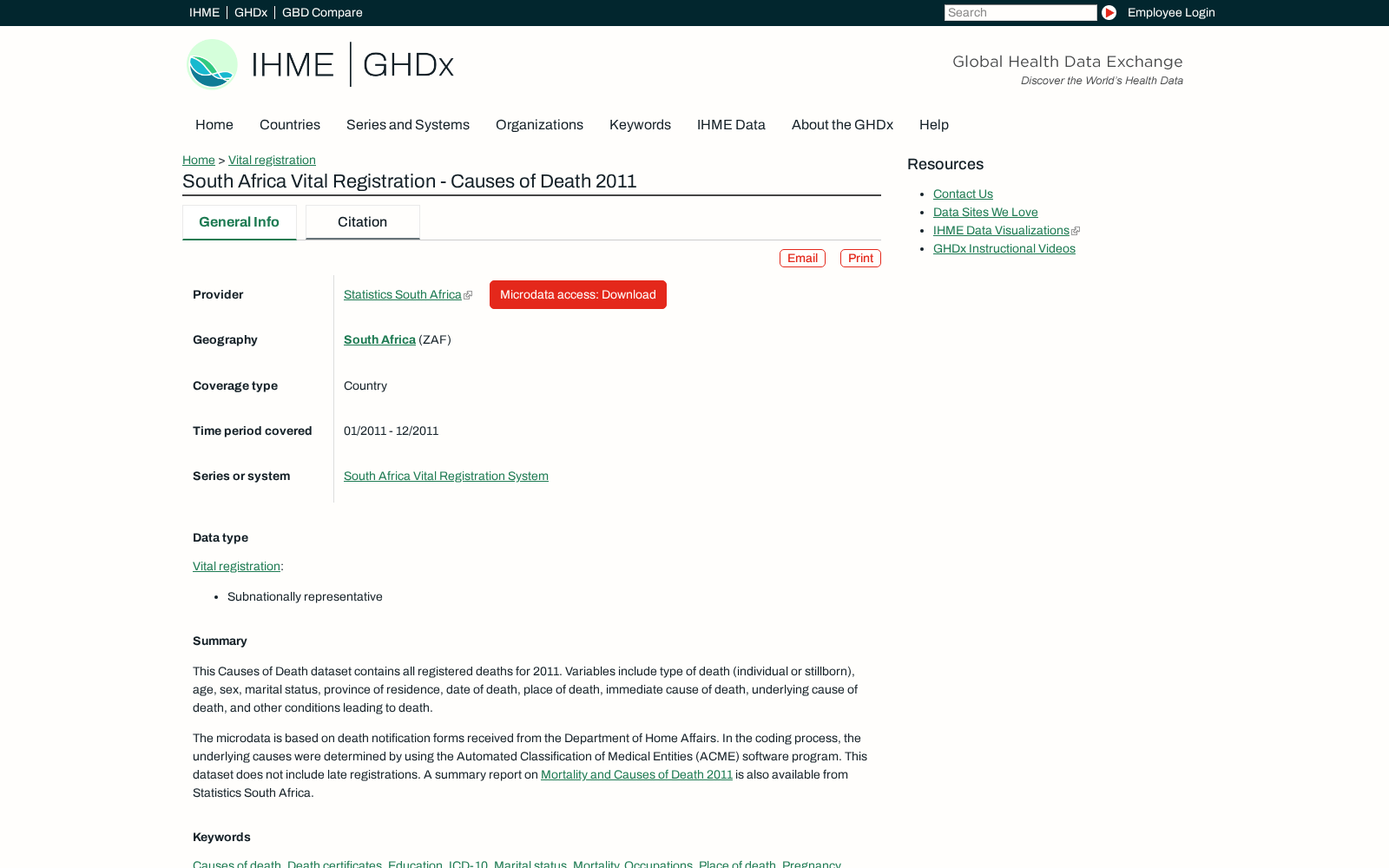The image size is (1389, 868).
Task: Click the Place of death keyword
Action: pyautogui.click(x=737, y=864)
